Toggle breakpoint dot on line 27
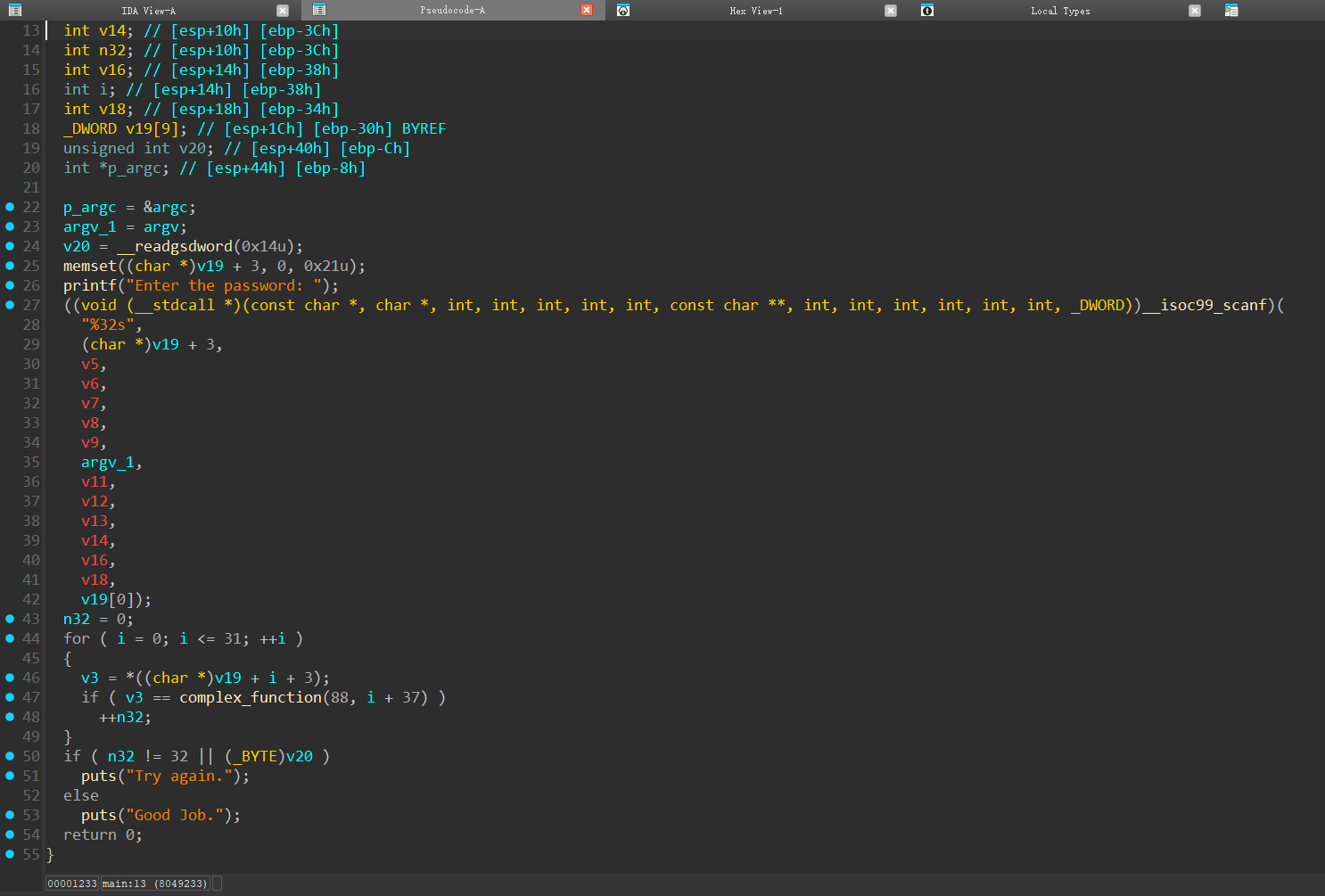Viewport: 1325px width, 896px height. pos(10,305)
